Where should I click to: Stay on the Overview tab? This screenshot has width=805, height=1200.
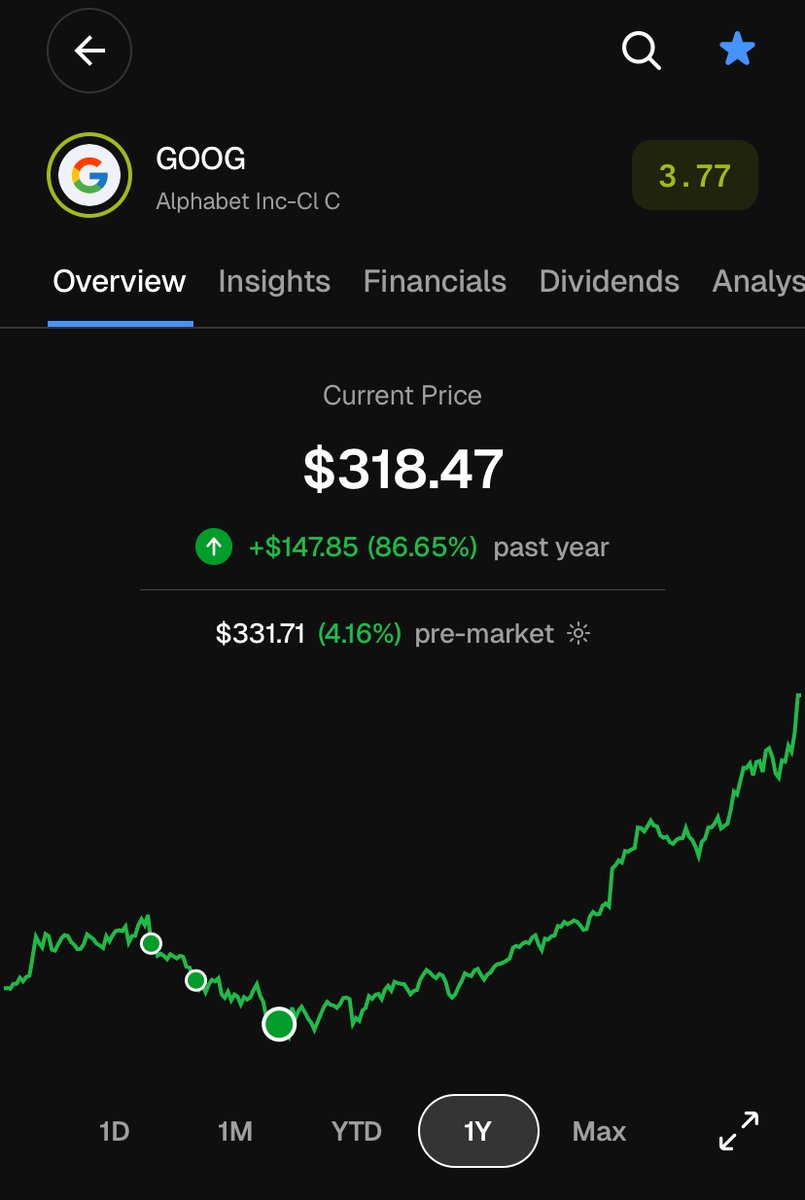[119, 281]
